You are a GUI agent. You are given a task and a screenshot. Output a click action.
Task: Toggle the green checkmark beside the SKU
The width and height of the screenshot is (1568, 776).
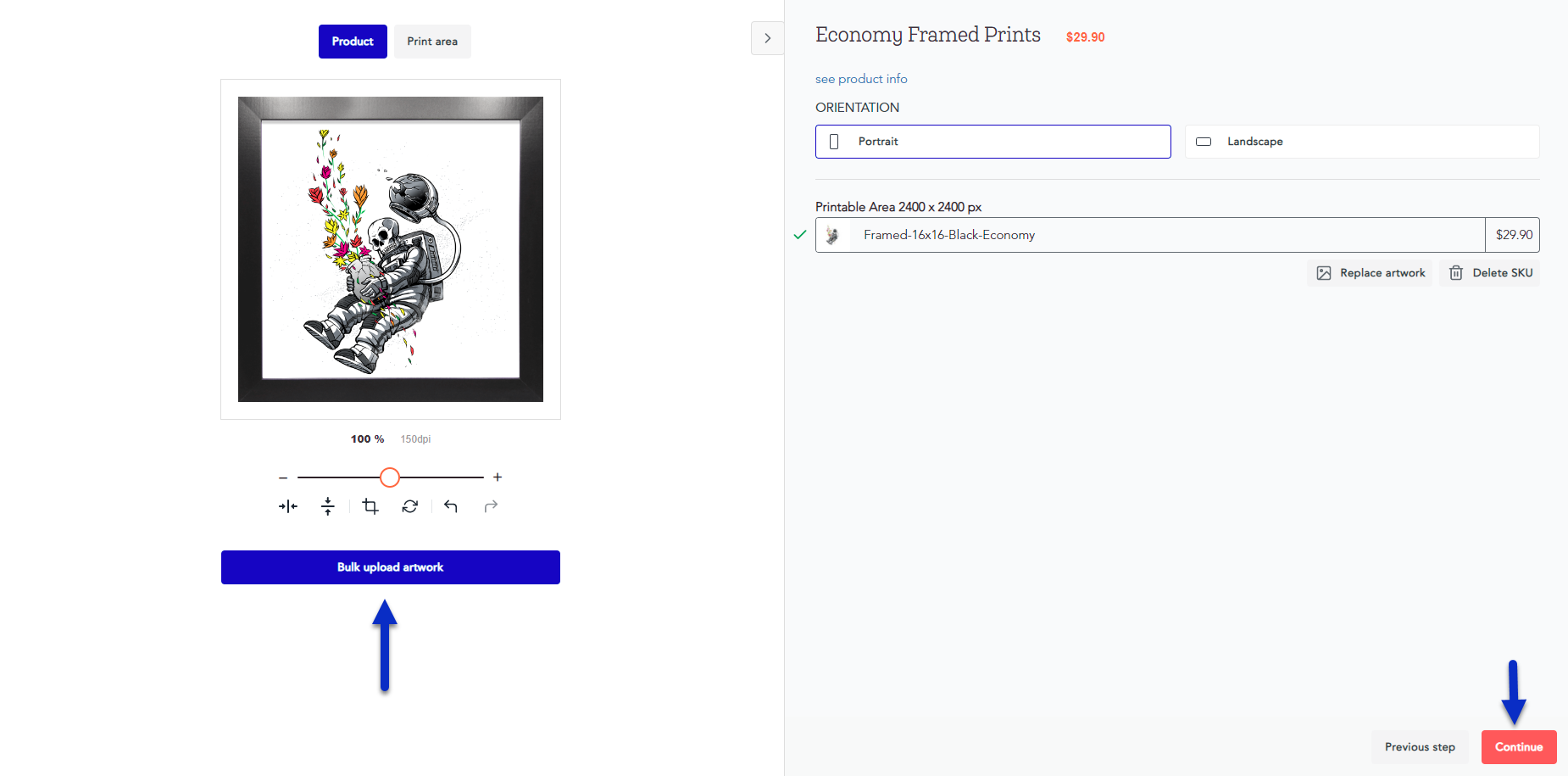(799, 235)
